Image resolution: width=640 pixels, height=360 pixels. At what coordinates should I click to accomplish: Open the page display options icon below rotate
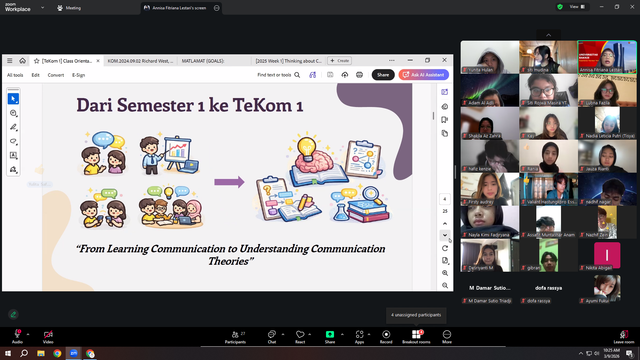coord(445,260)
